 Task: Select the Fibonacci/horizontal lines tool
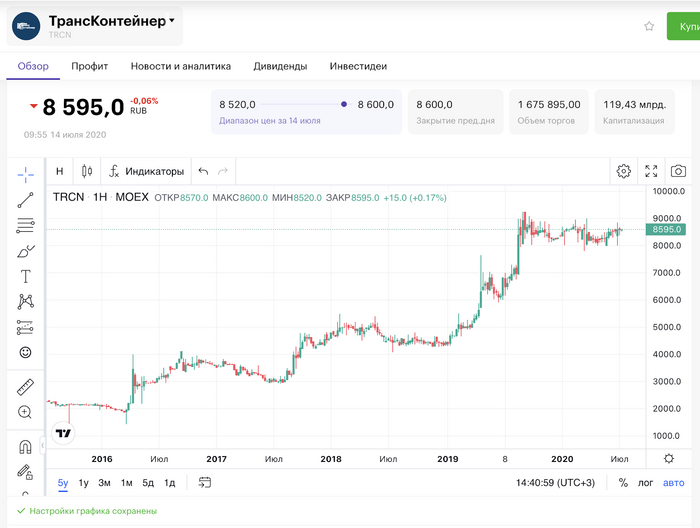click(25, 225)
